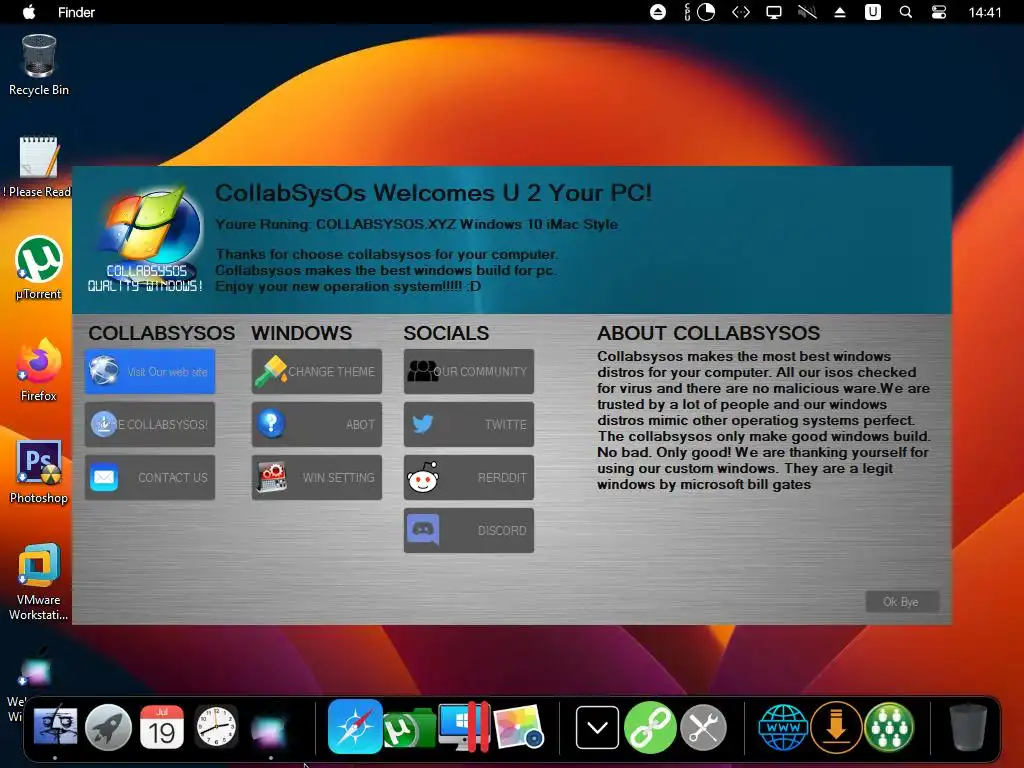1024x768 pixels.
Task: Click the green chain link dock icon
Action: [650, 727]
